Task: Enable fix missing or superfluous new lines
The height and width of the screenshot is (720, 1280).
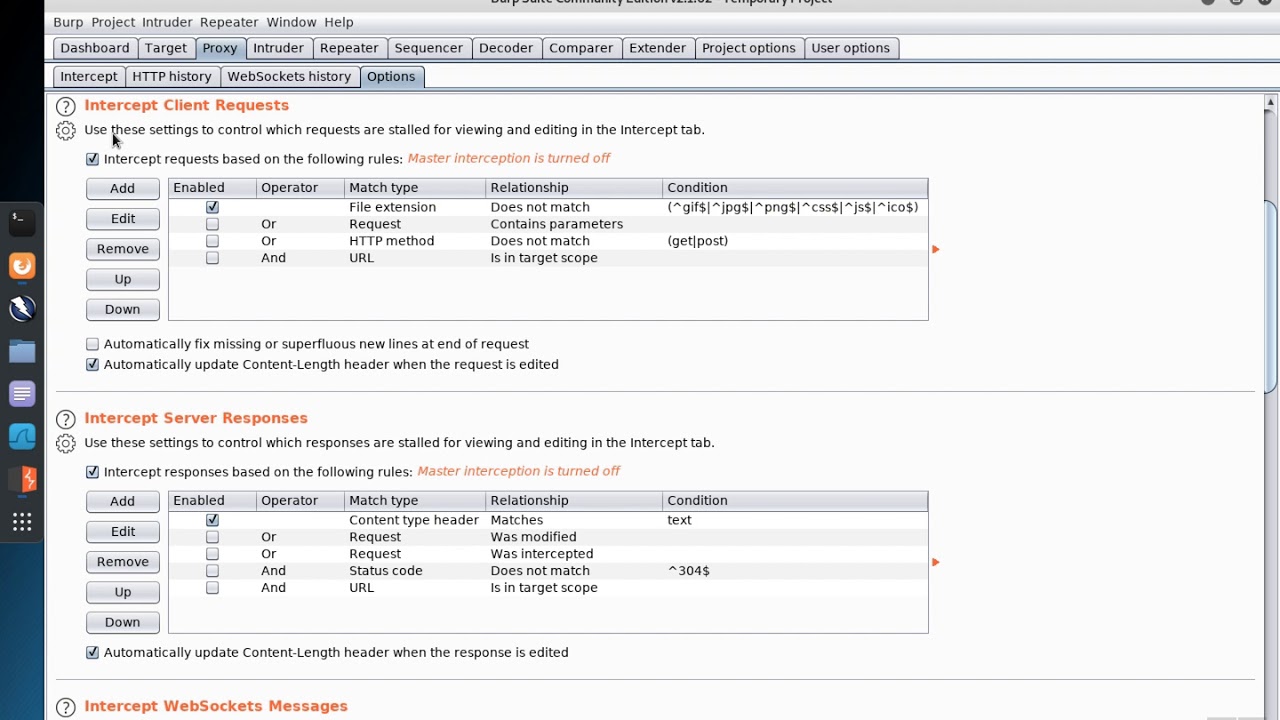Action: click(x=93, y=344)
